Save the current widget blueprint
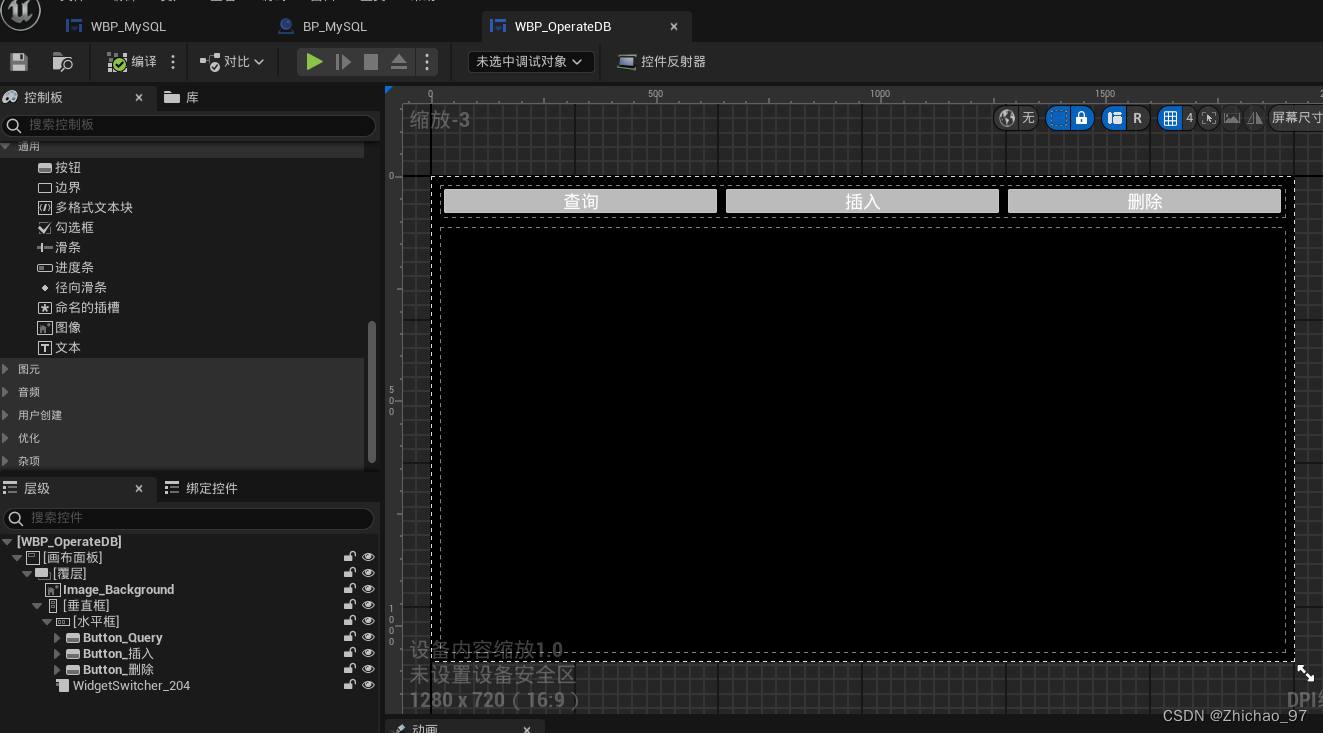1323x733 pixels. click(18, 62)
